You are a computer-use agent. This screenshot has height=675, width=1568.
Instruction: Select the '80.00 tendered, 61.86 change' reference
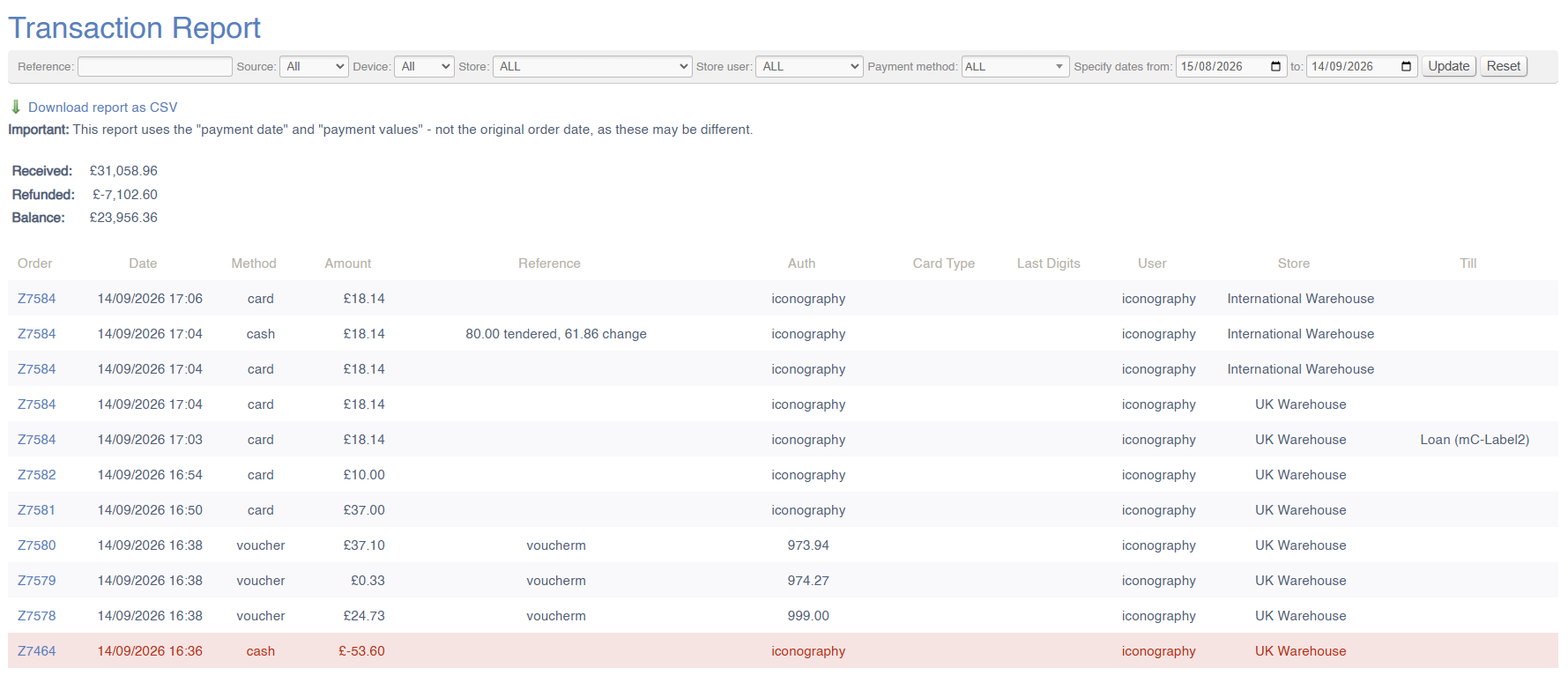point(556,333)
